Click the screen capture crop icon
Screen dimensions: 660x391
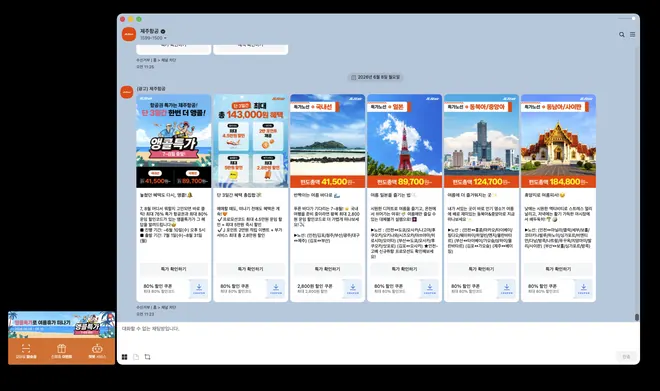pos(147,357)
